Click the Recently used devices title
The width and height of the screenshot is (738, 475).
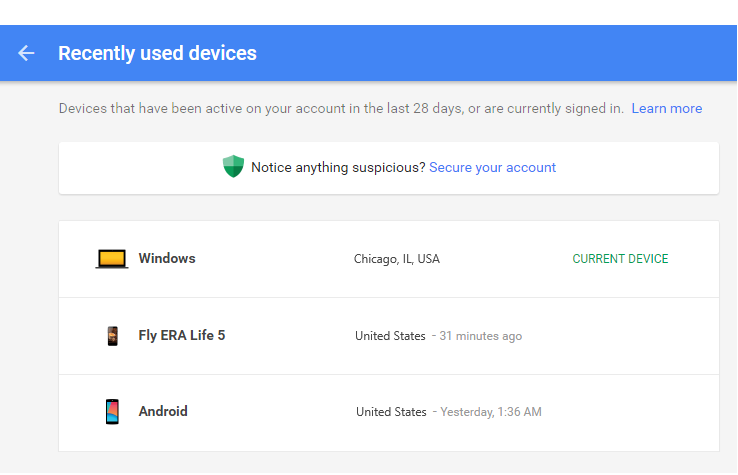coord(157,53)
